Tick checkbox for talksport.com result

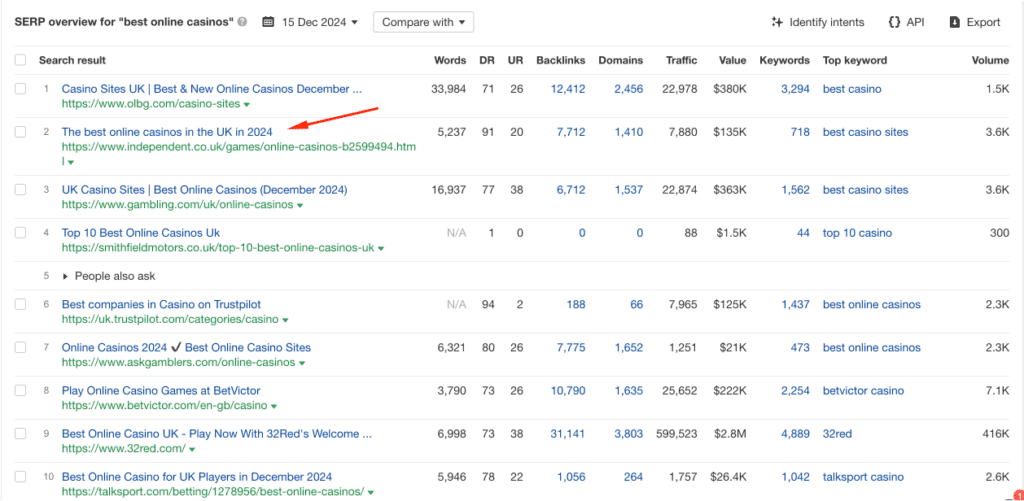click(20, 477)
